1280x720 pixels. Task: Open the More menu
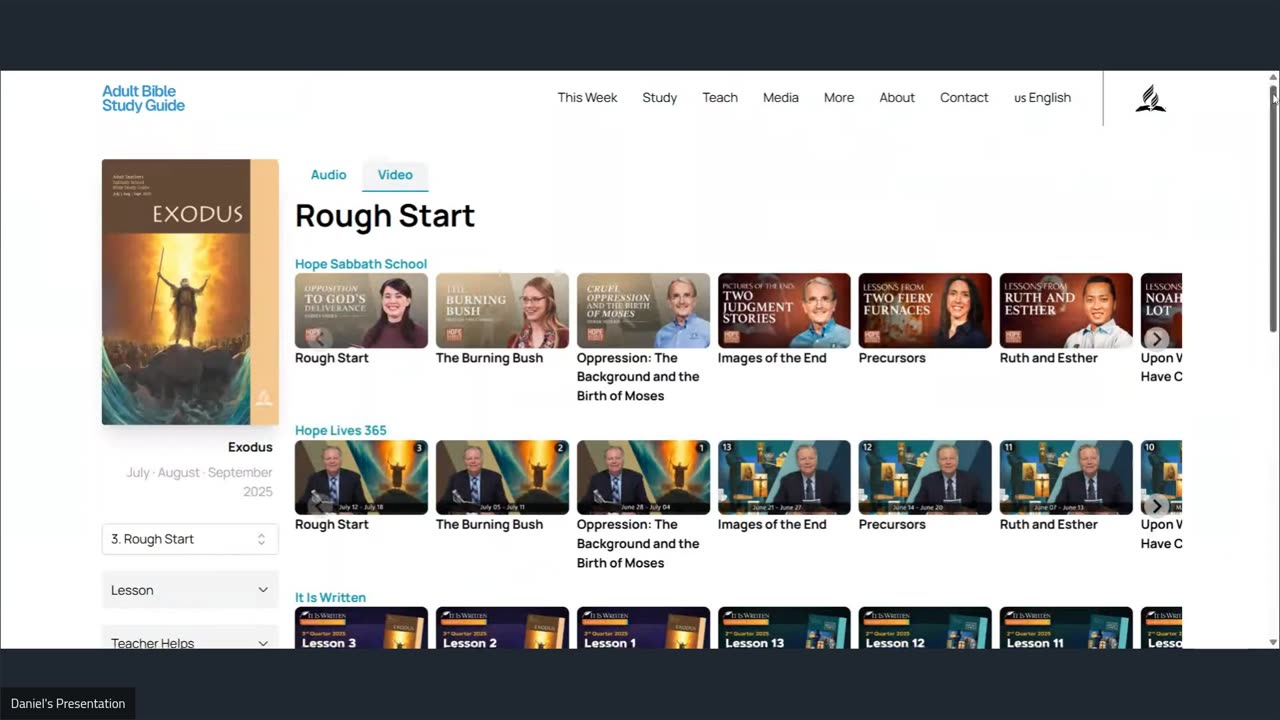pyautogui.click(x=839, y=97)
